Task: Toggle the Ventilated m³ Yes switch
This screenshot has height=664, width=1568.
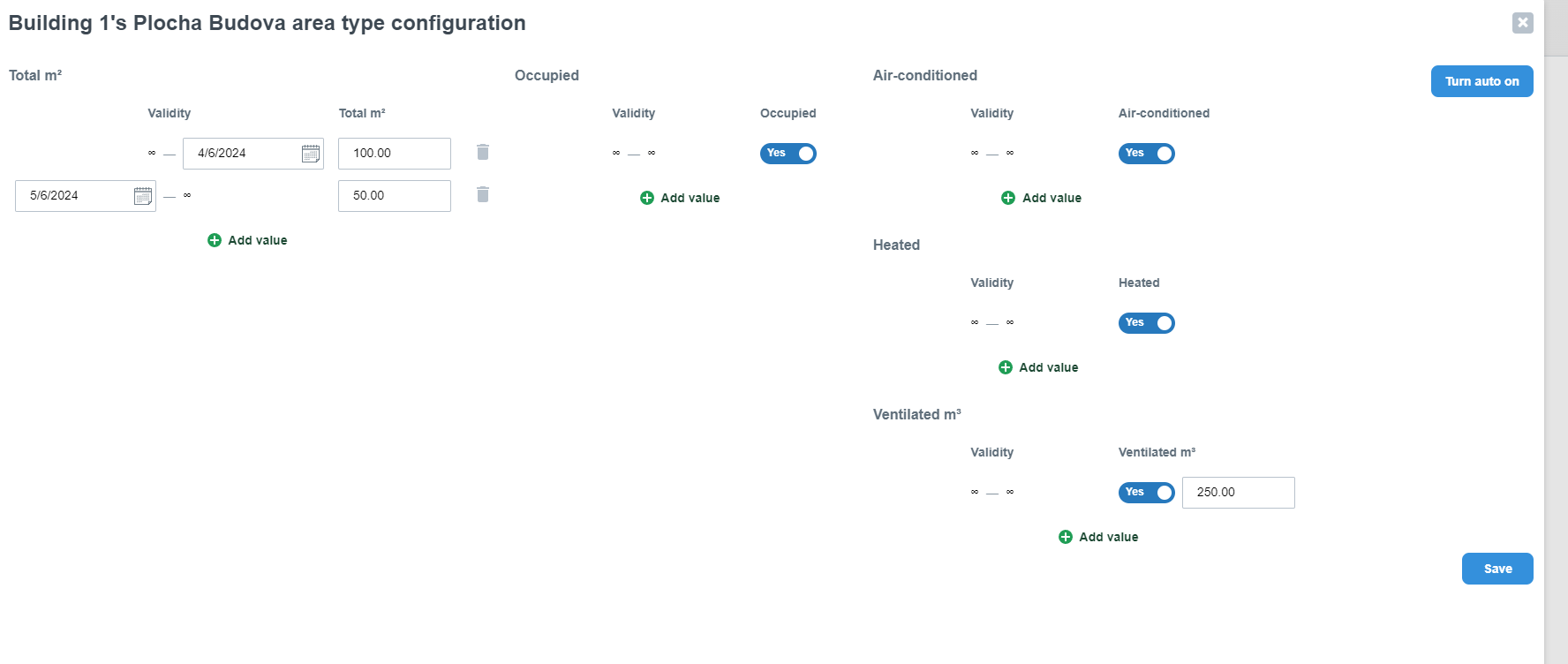Action: [x=1146, y=493]
